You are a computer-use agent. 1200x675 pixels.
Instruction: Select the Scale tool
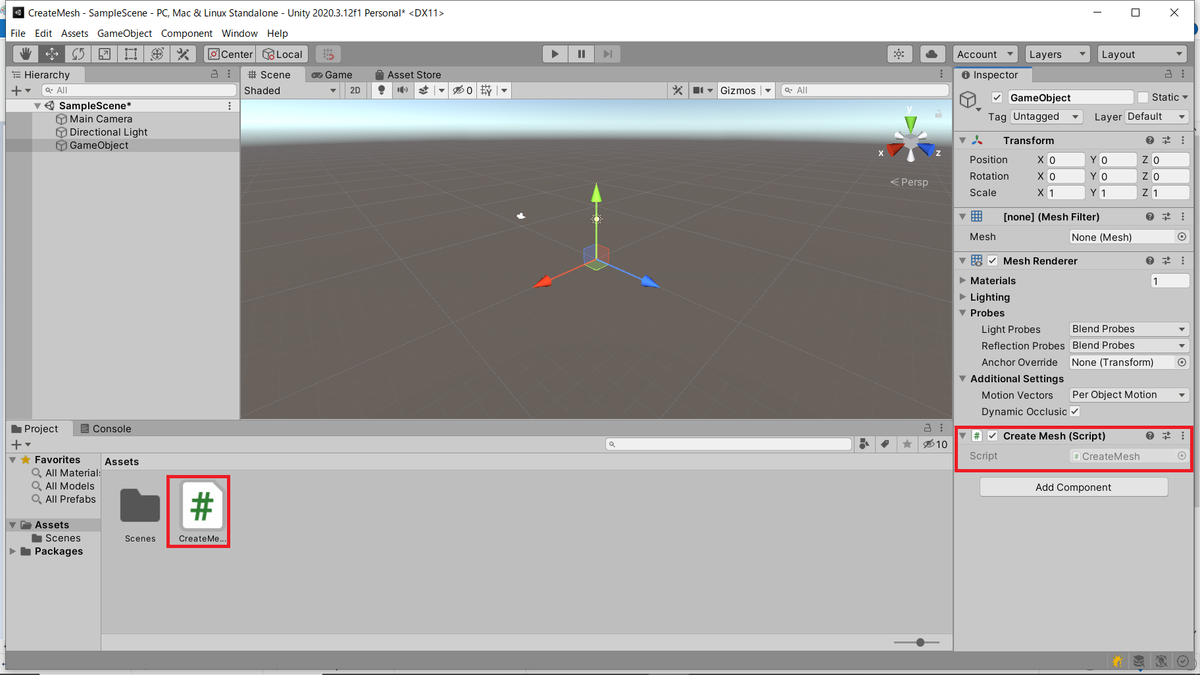104,54
